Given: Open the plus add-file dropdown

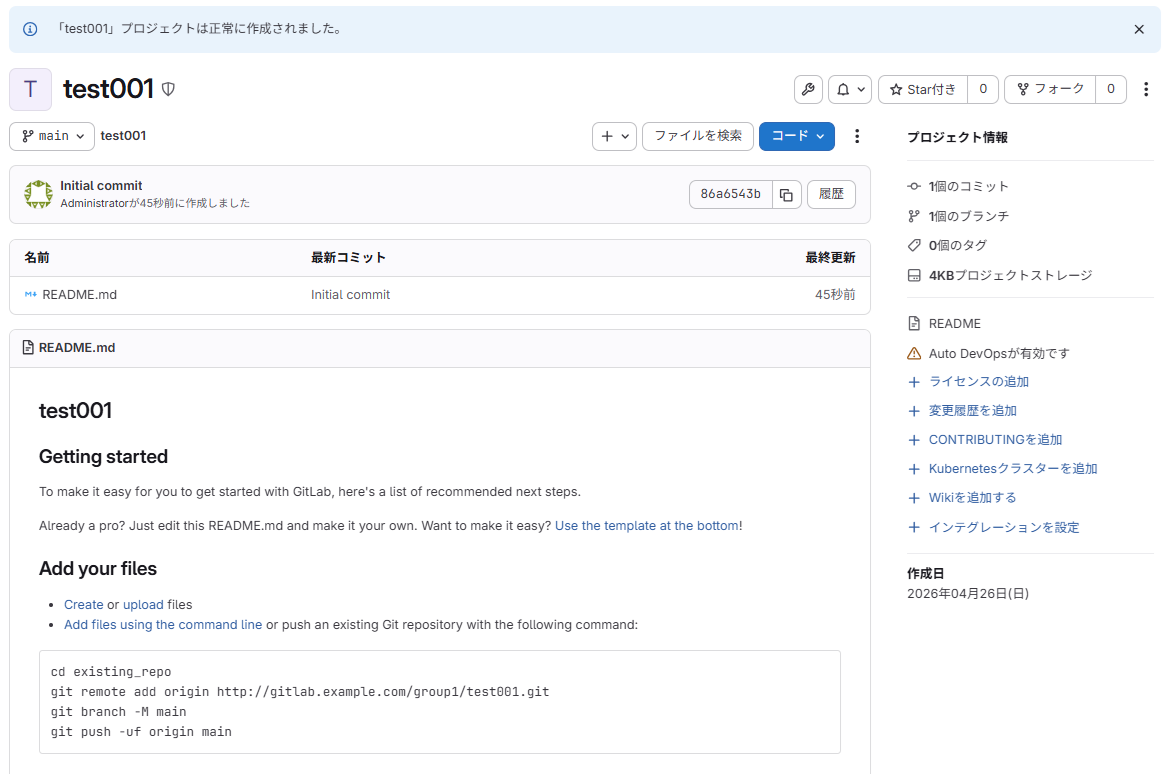Looking at the screenshot, I should pos(614,136).
